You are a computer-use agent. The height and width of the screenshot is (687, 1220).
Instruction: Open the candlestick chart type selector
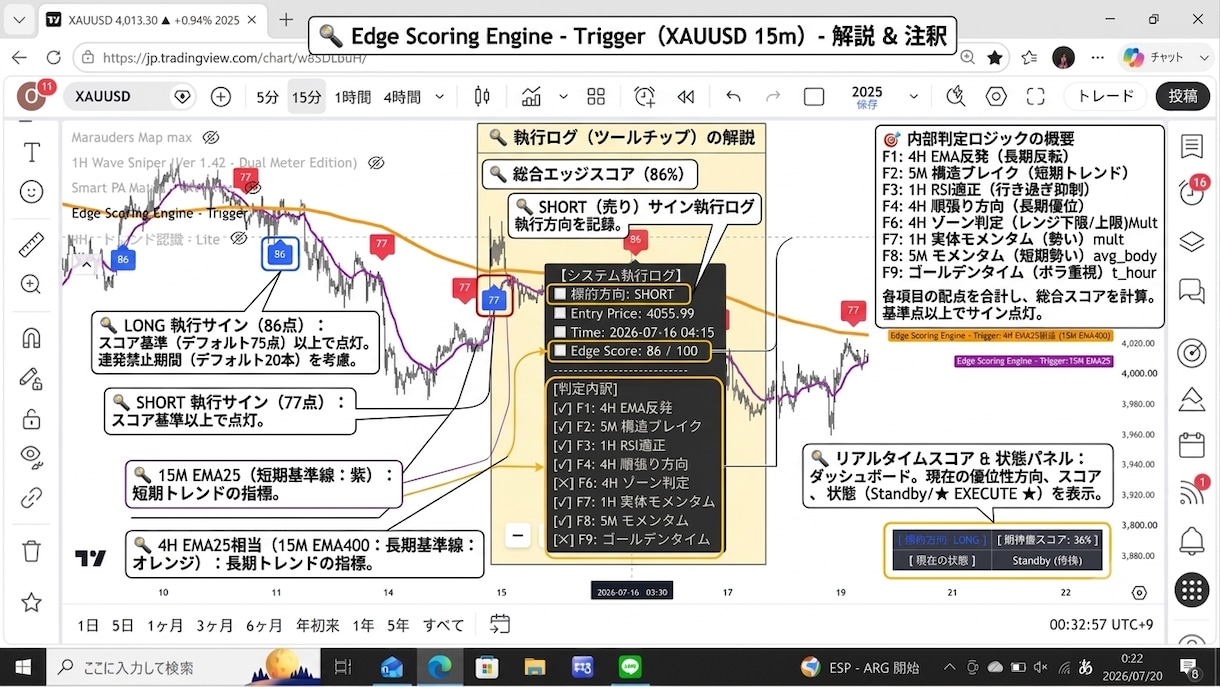coord(482,97)
